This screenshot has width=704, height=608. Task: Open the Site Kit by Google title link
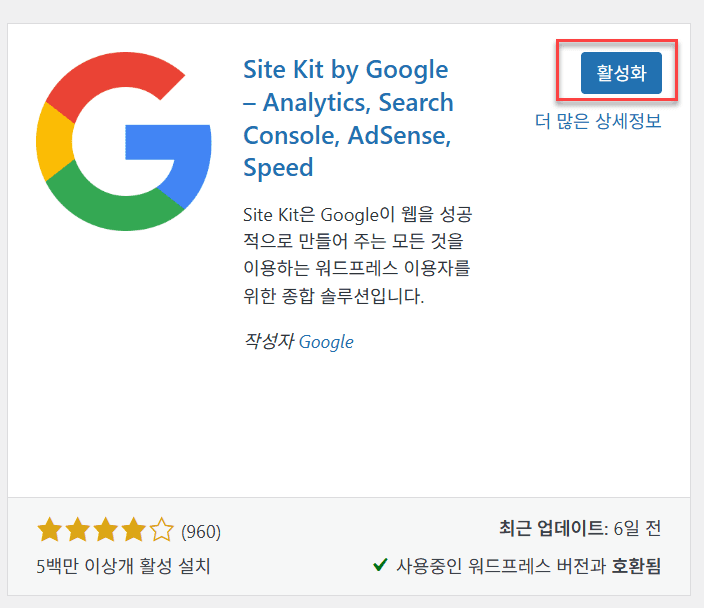pos(347,118)
